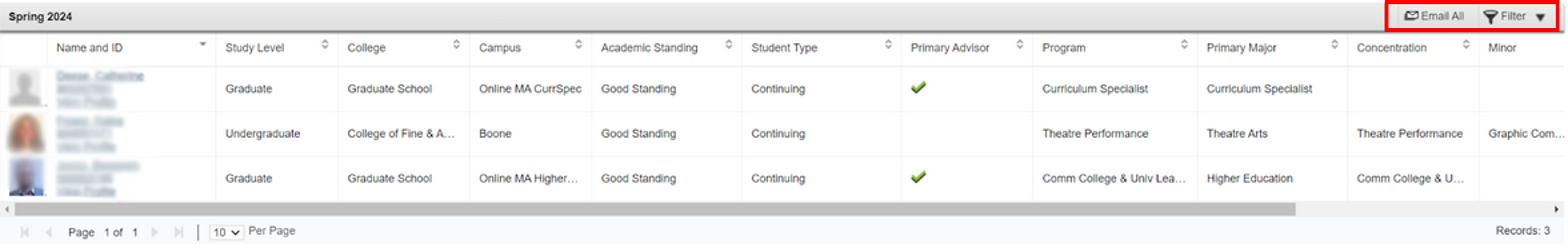Click the horizontal scrollbar thumb
Viewport: 1568px width, 244px height.
point(654,209)
